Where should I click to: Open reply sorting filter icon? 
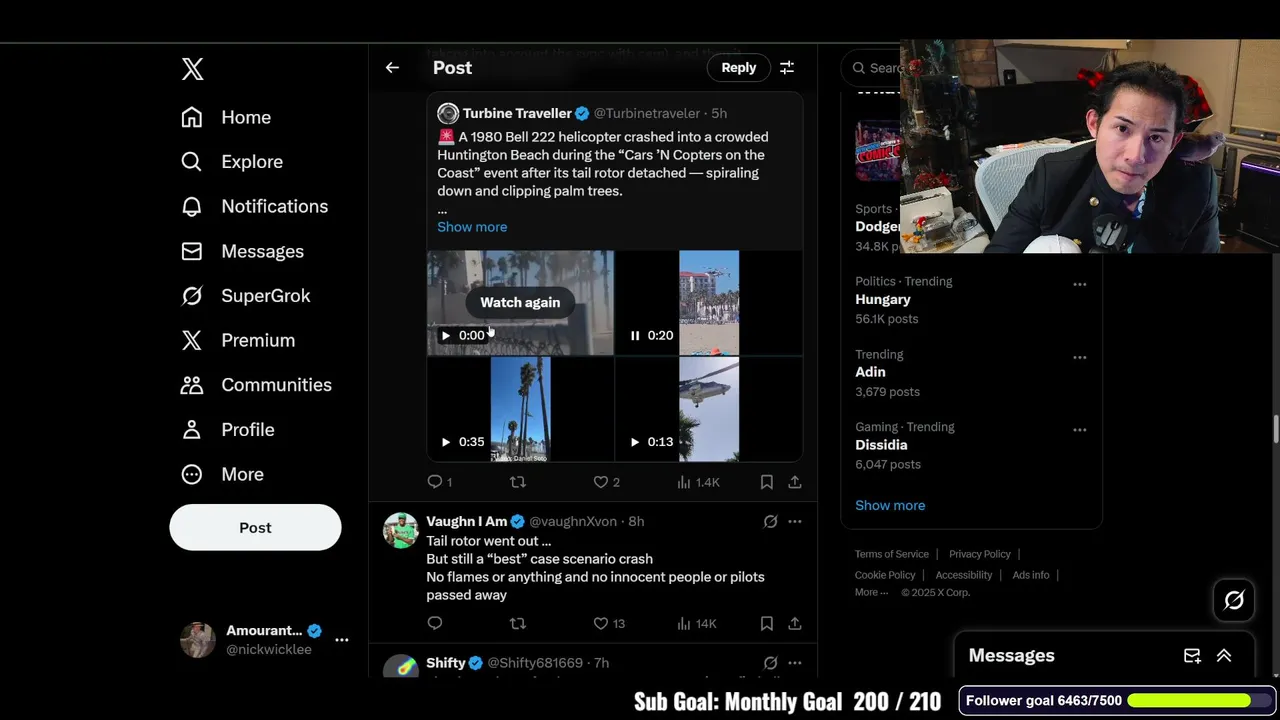coord(787,68)
